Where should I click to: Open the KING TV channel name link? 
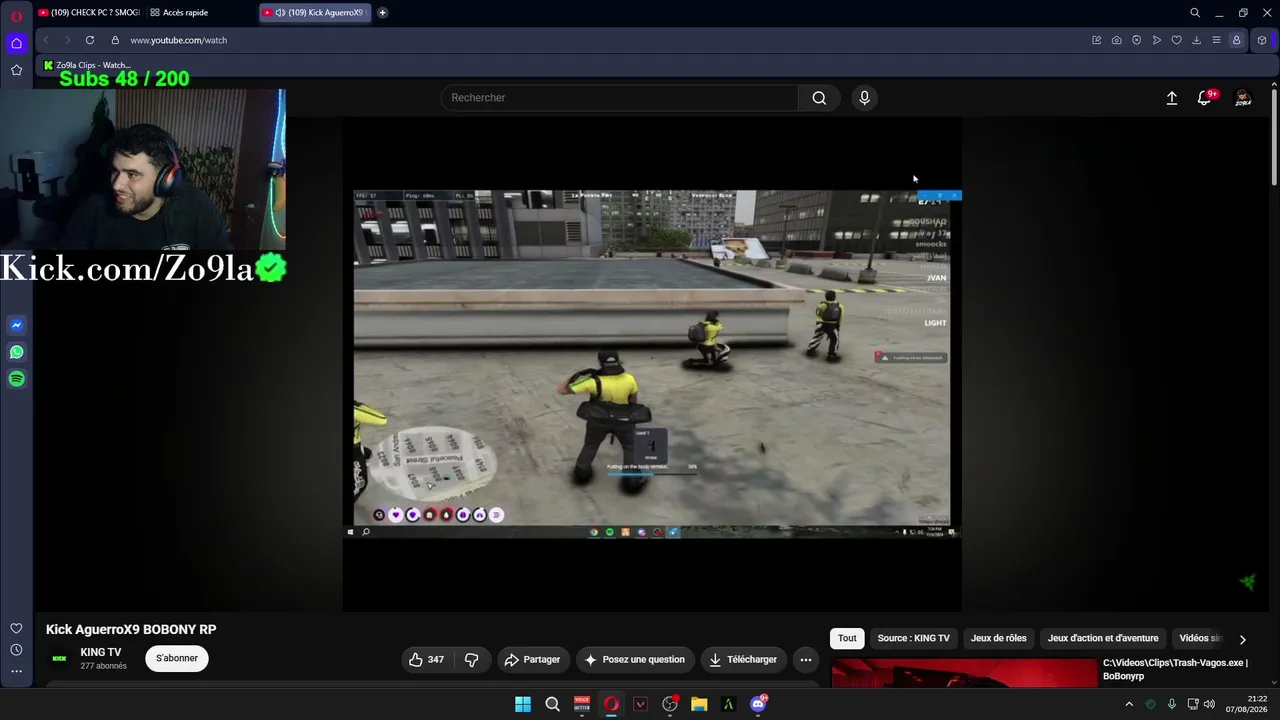click(x=101, y=653)
